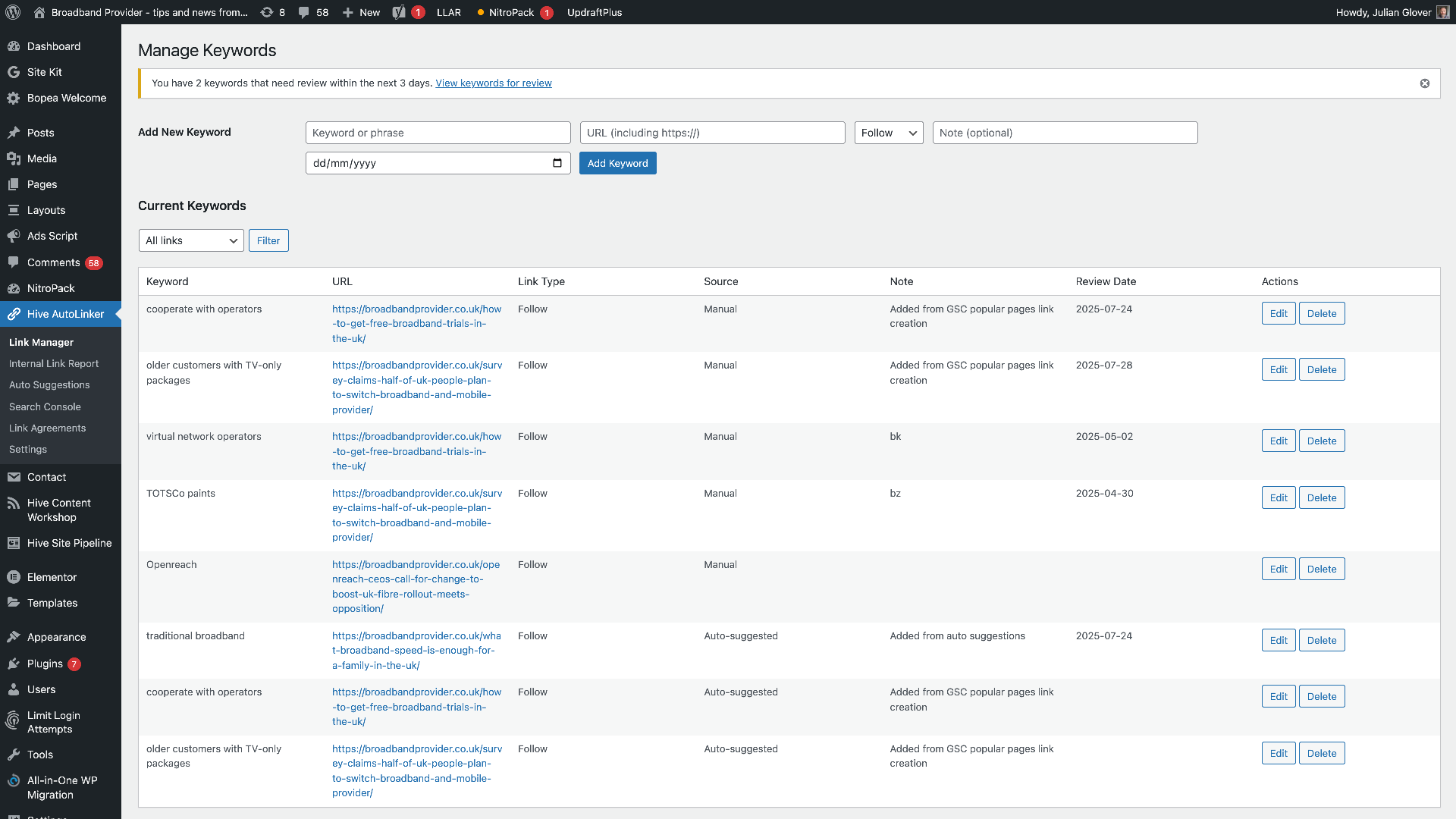Open the Follow link type dropdown
This screenshot has width=1456, height=819.
tap(888, 133)
